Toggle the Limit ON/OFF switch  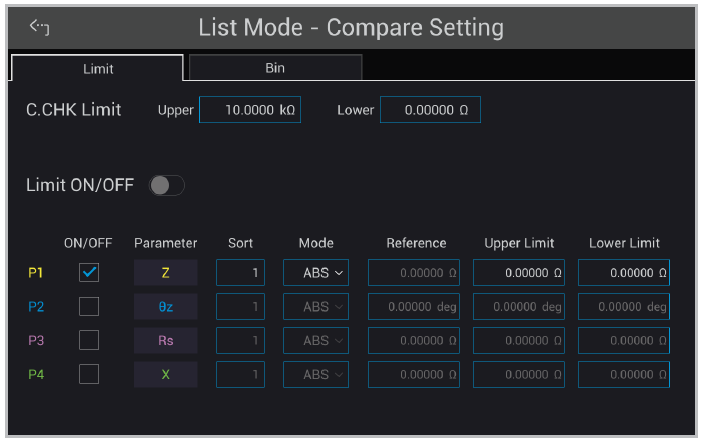click(x=166, y=185)
